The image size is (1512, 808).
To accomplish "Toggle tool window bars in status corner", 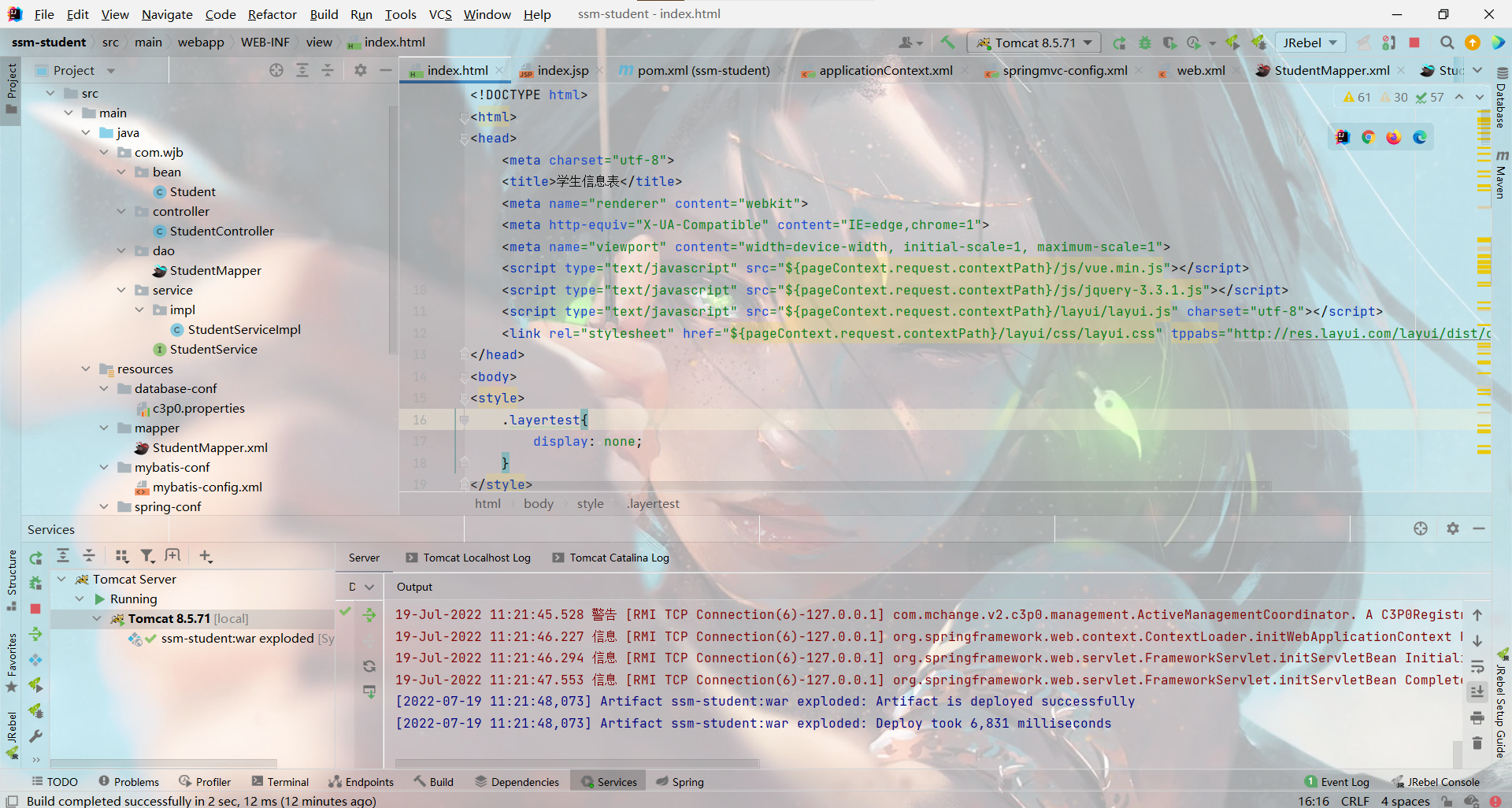I will tap(12, 801).
